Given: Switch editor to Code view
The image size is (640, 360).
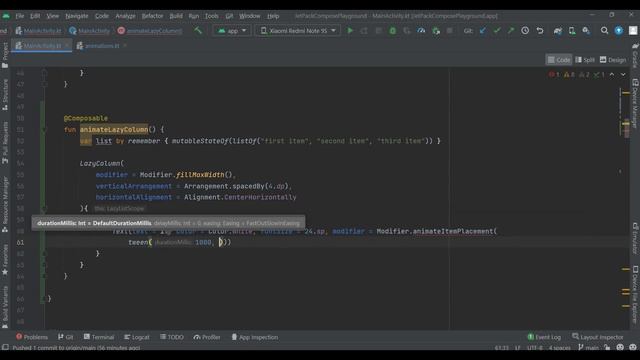Looking at the screenshot, I should (559, 60).
